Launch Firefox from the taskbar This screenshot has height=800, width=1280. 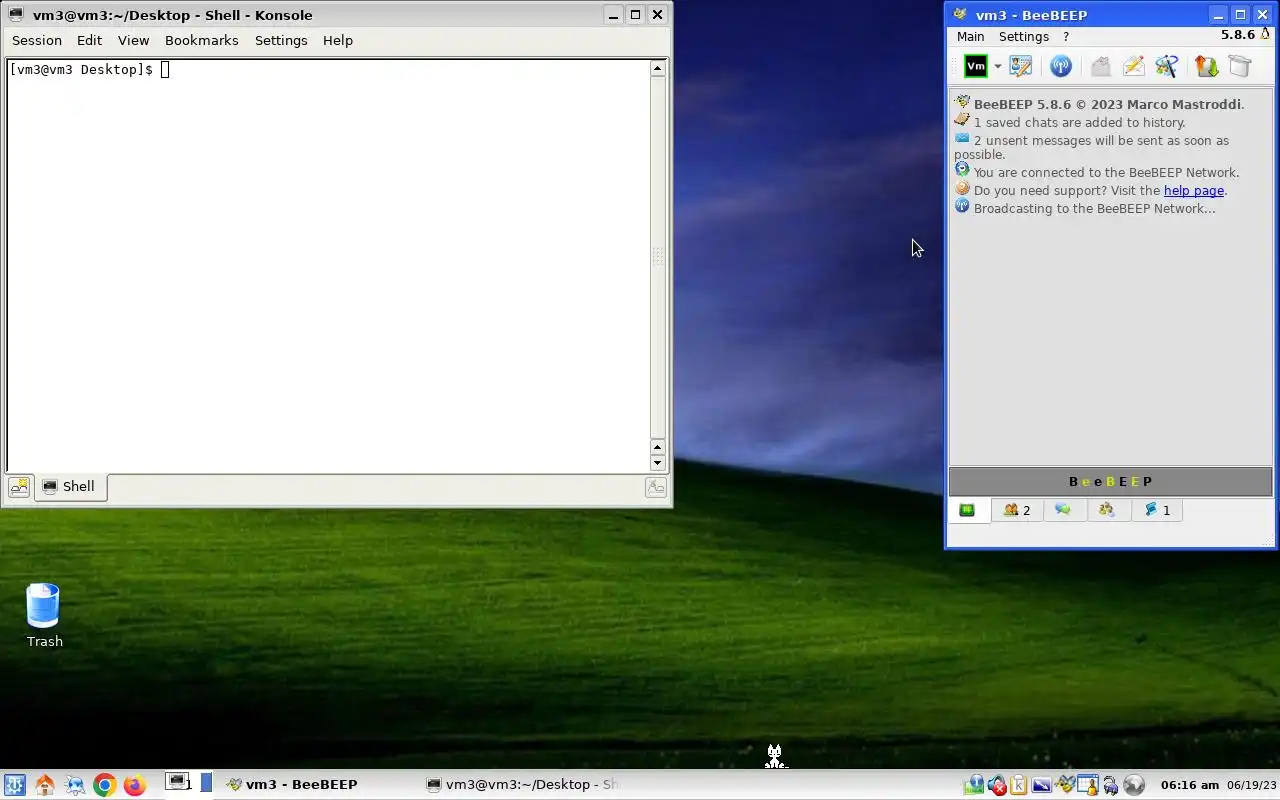(x=134, y=785)
